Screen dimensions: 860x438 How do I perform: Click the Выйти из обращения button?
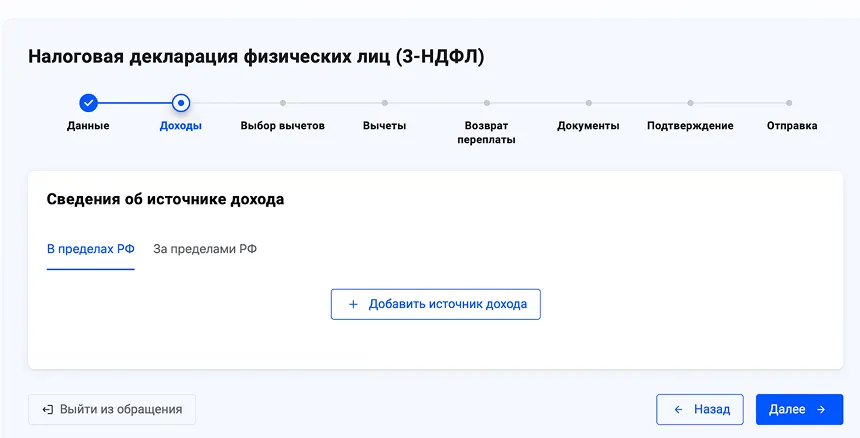click(x=112, y=409)
